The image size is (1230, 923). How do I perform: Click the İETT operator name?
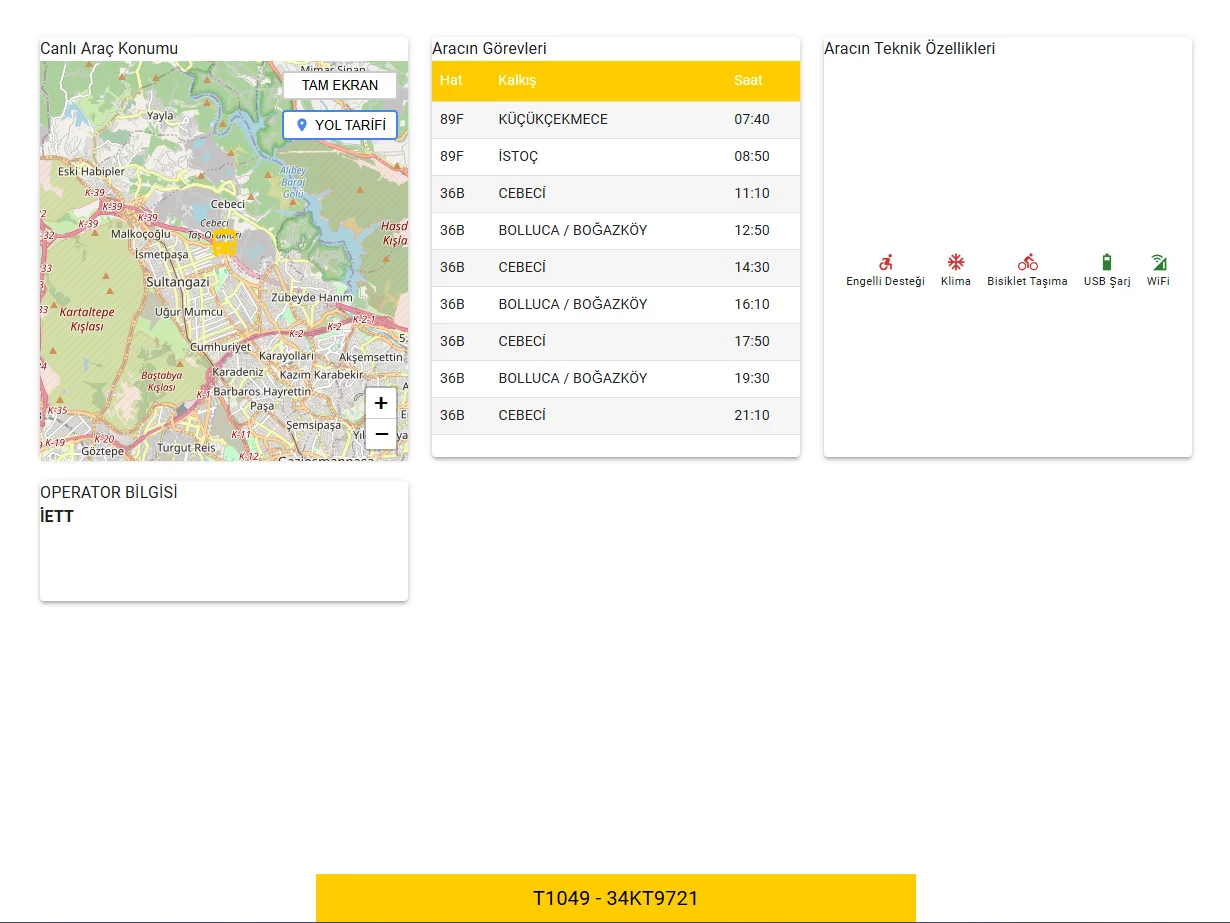pyautogui.click(x=57, y=517)
